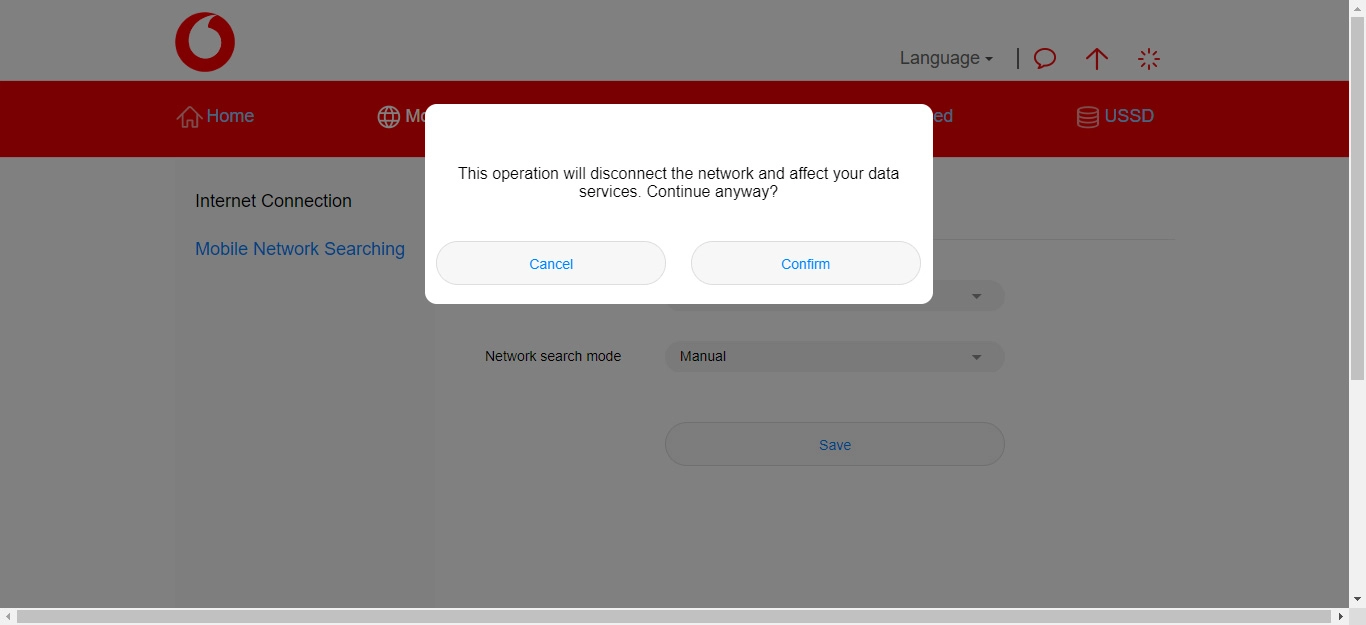Select Mobile Network Searching

[x=300, y=248]
